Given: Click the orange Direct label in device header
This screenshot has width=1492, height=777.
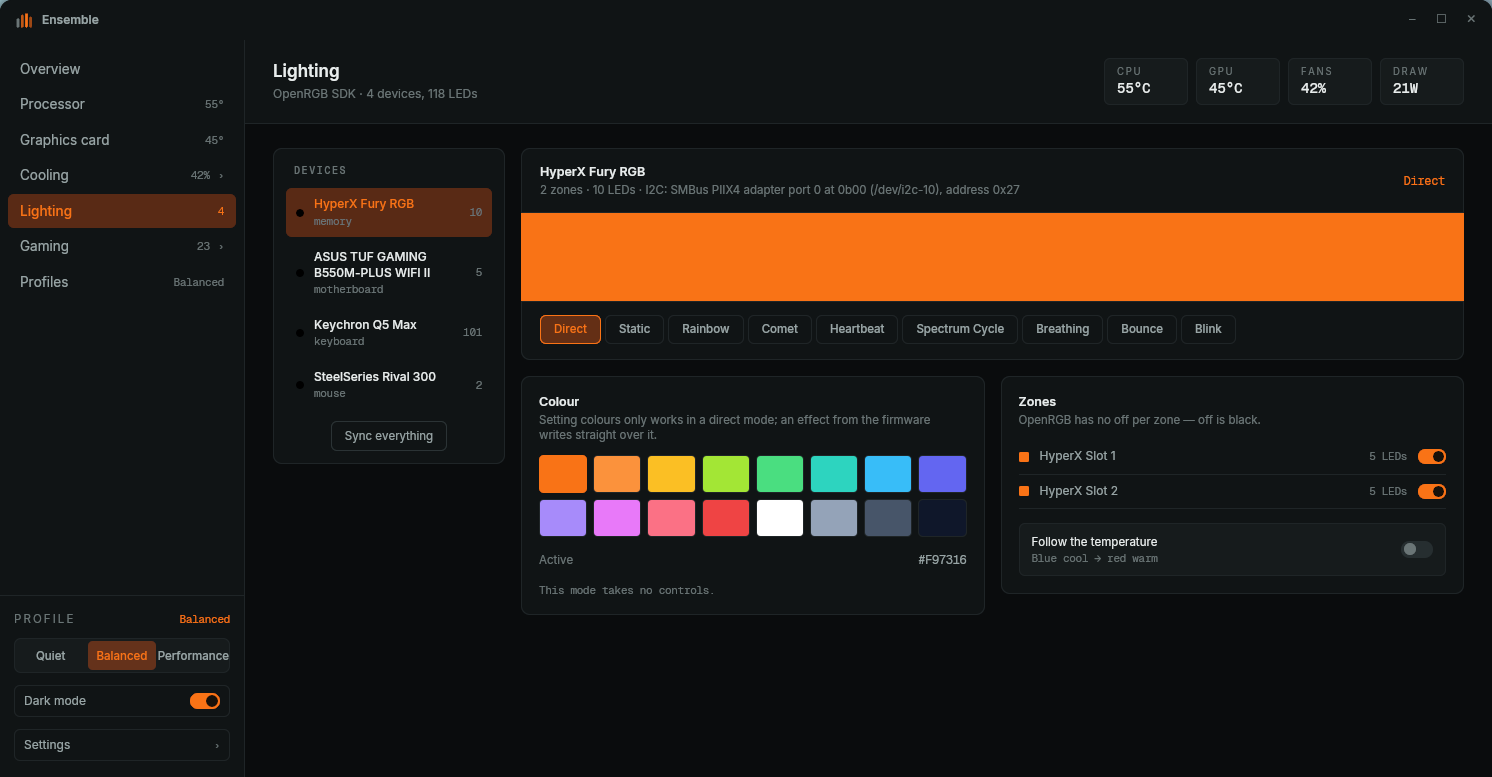Looking at the screenshot, I should coord(1424,181).
